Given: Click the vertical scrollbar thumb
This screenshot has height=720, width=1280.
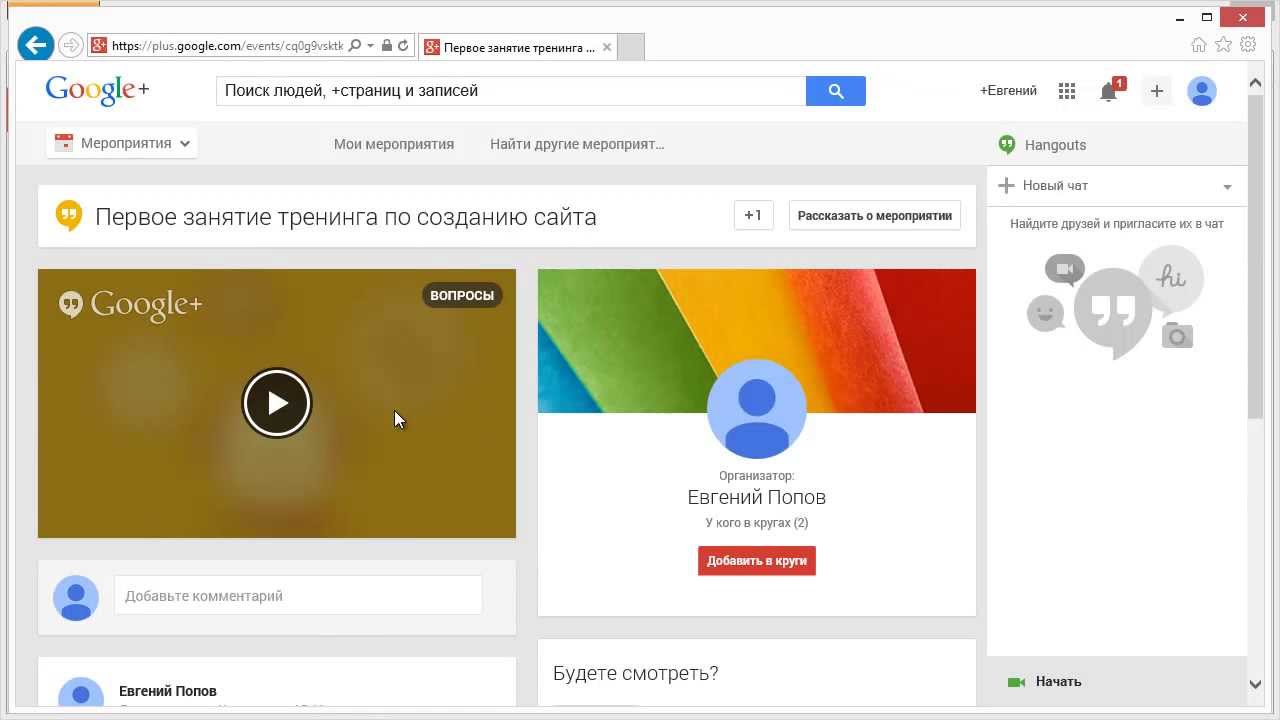Looking at the screenshot, I should tap(1256, 257).
